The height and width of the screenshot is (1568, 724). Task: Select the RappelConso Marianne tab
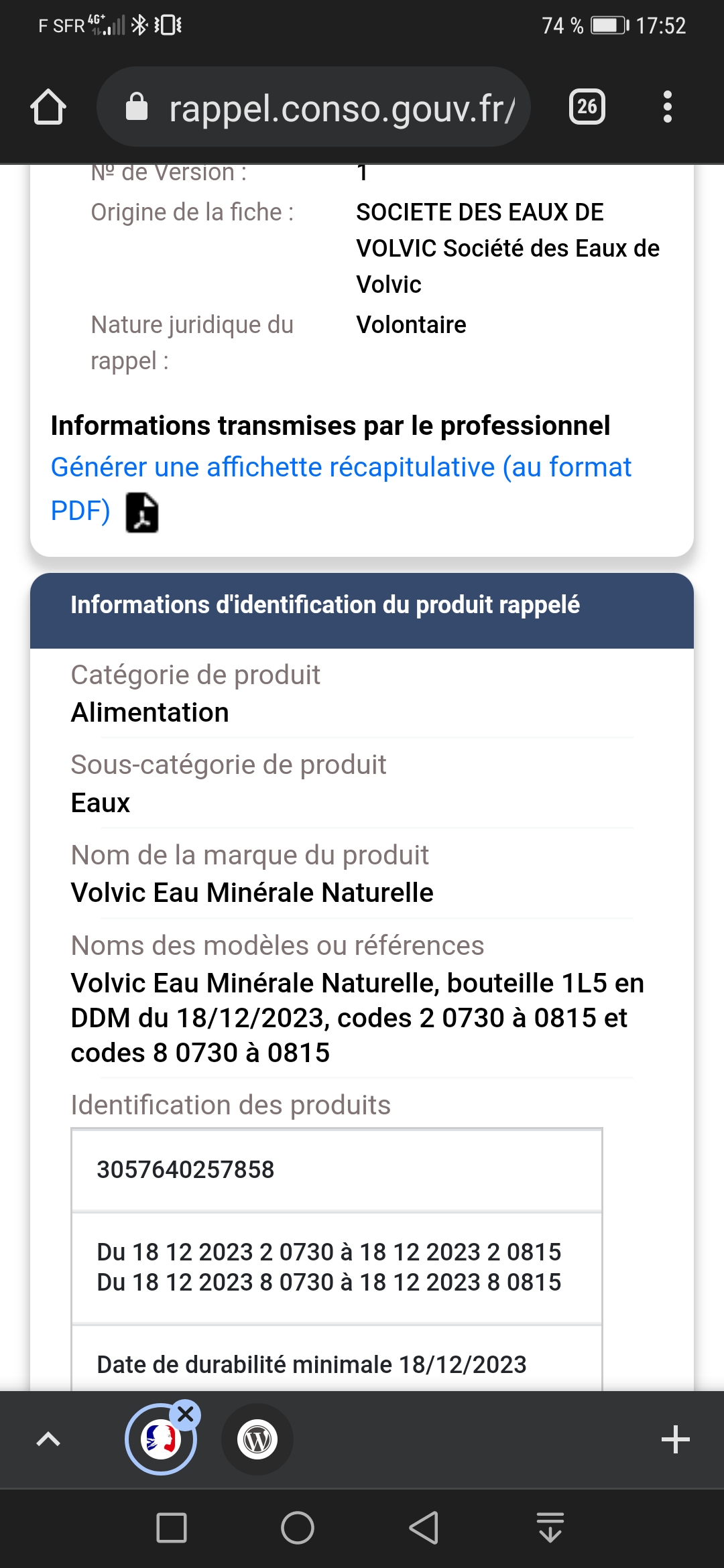(160, 1439)
